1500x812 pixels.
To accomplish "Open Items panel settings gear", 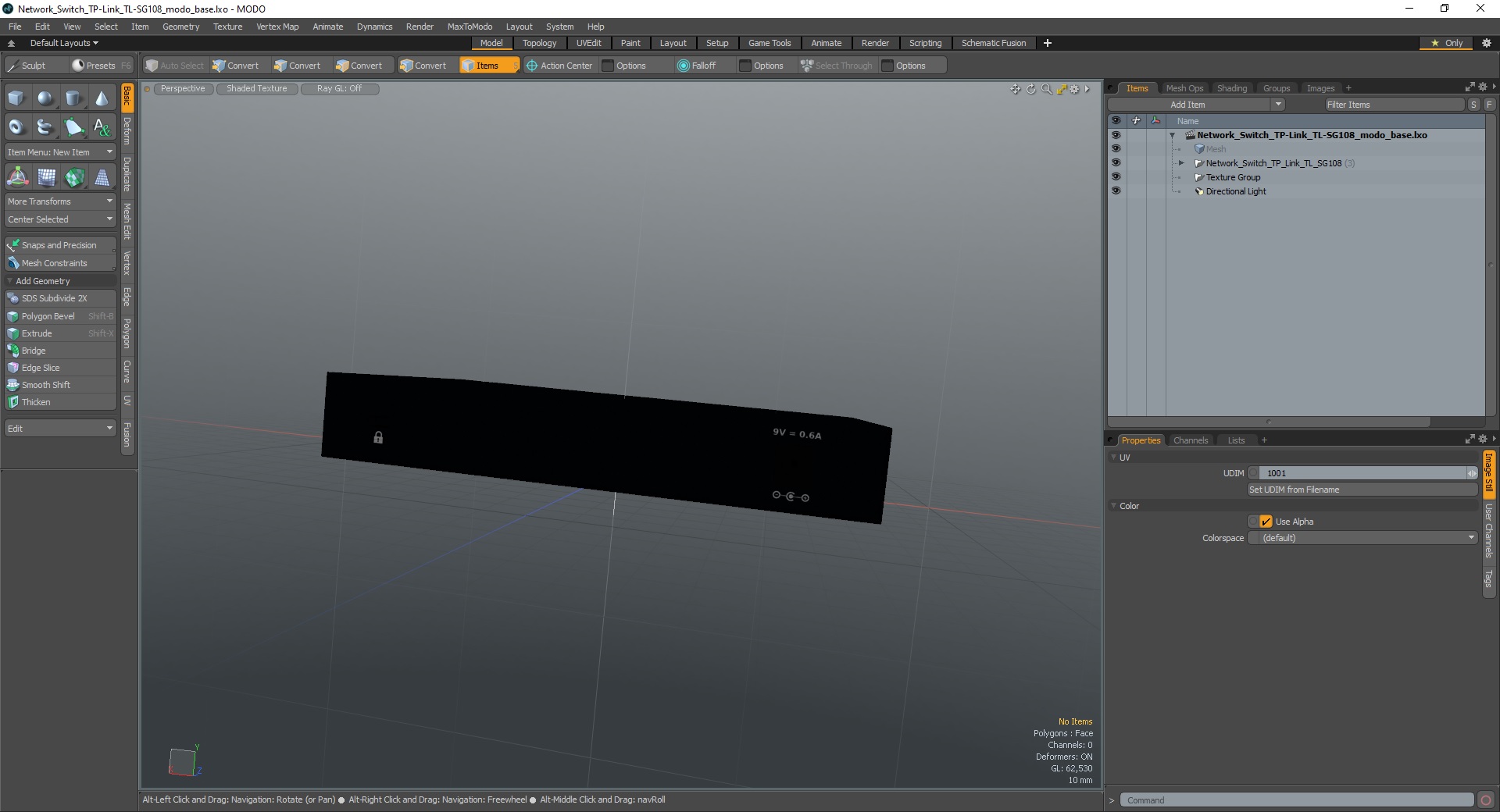I will click(1483, 87).
